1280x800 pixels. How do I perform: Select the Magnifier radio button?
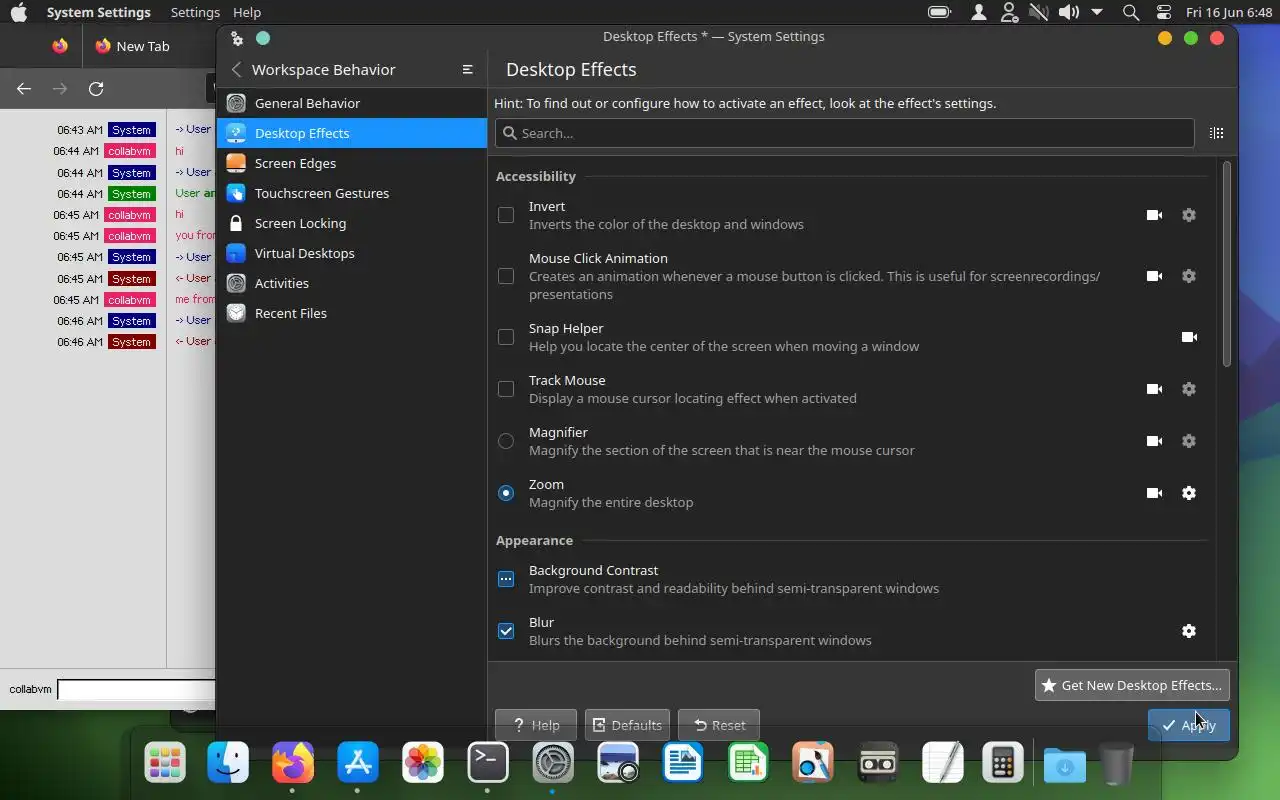(506, 441)
